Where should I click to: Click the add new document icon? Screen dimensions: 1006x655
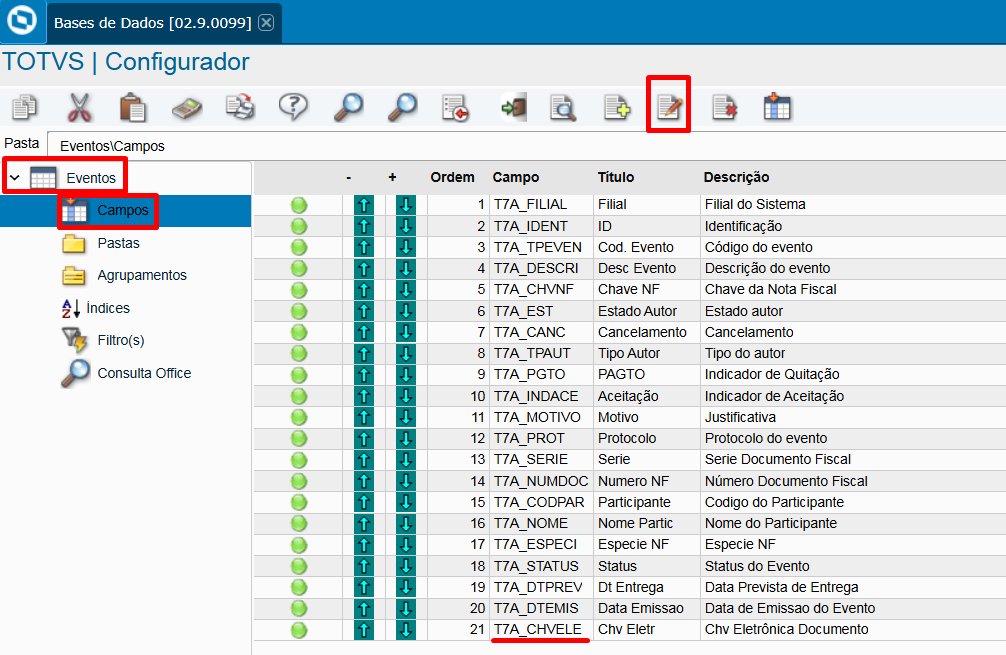[x=617, y=107]
